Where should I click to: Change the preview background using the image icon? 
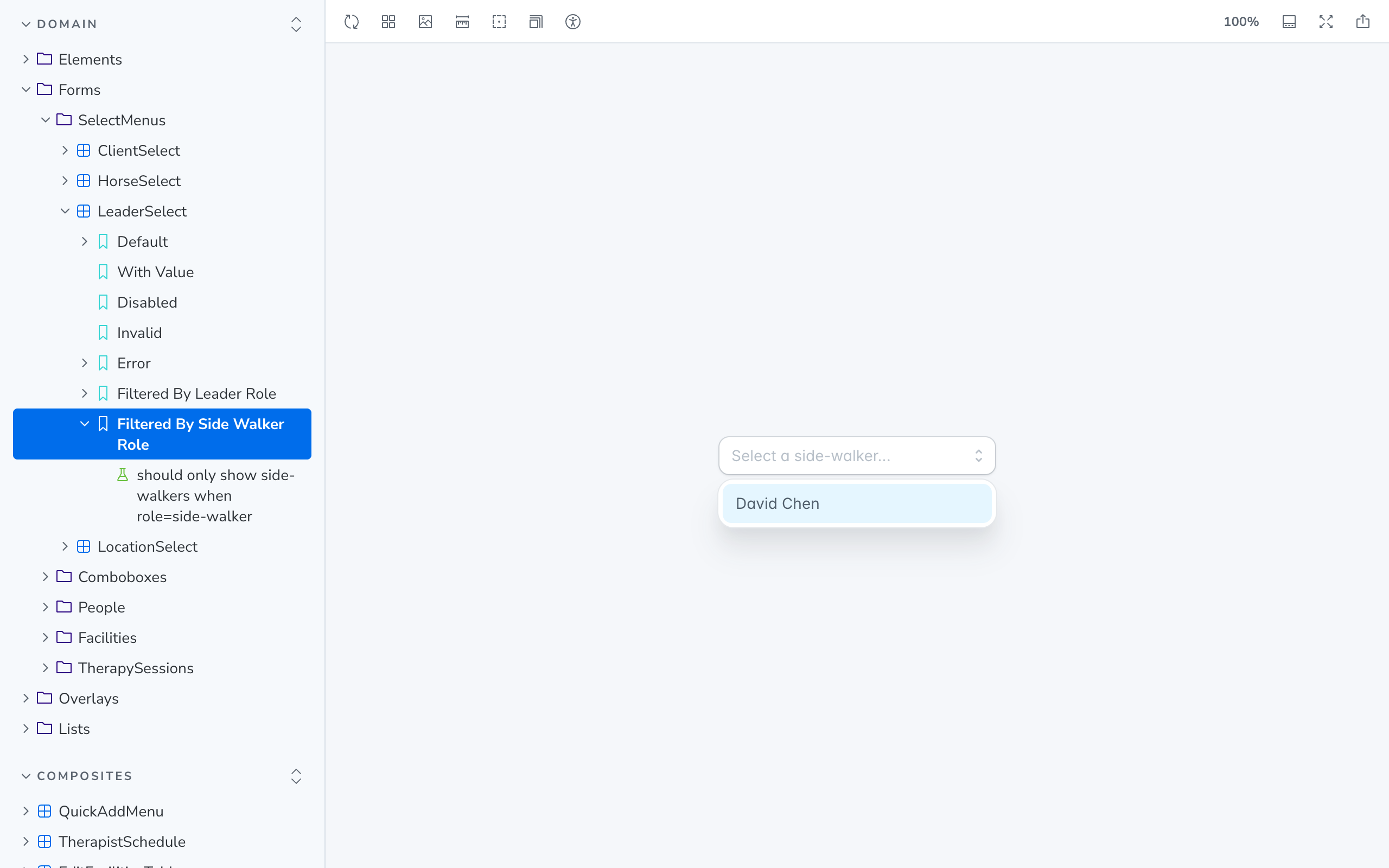coord(425,22)
